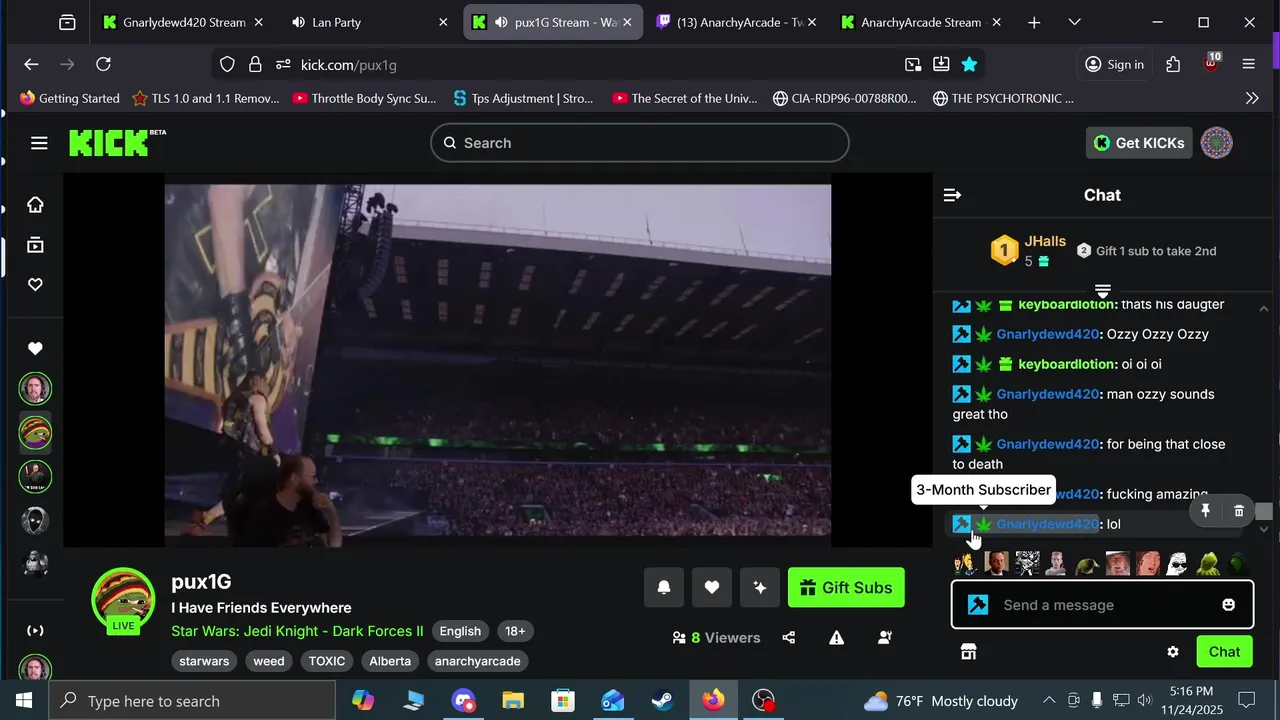Toggle follow heart for pux1G

712,588
